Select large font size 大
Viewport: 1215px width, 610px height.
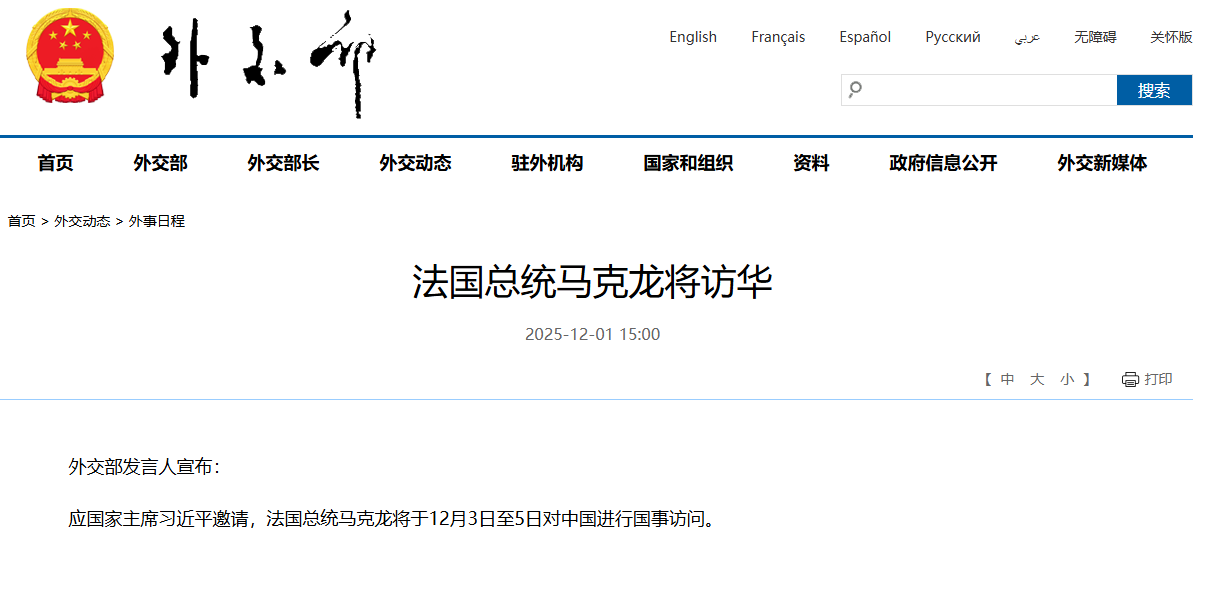tap(1037, 380)
